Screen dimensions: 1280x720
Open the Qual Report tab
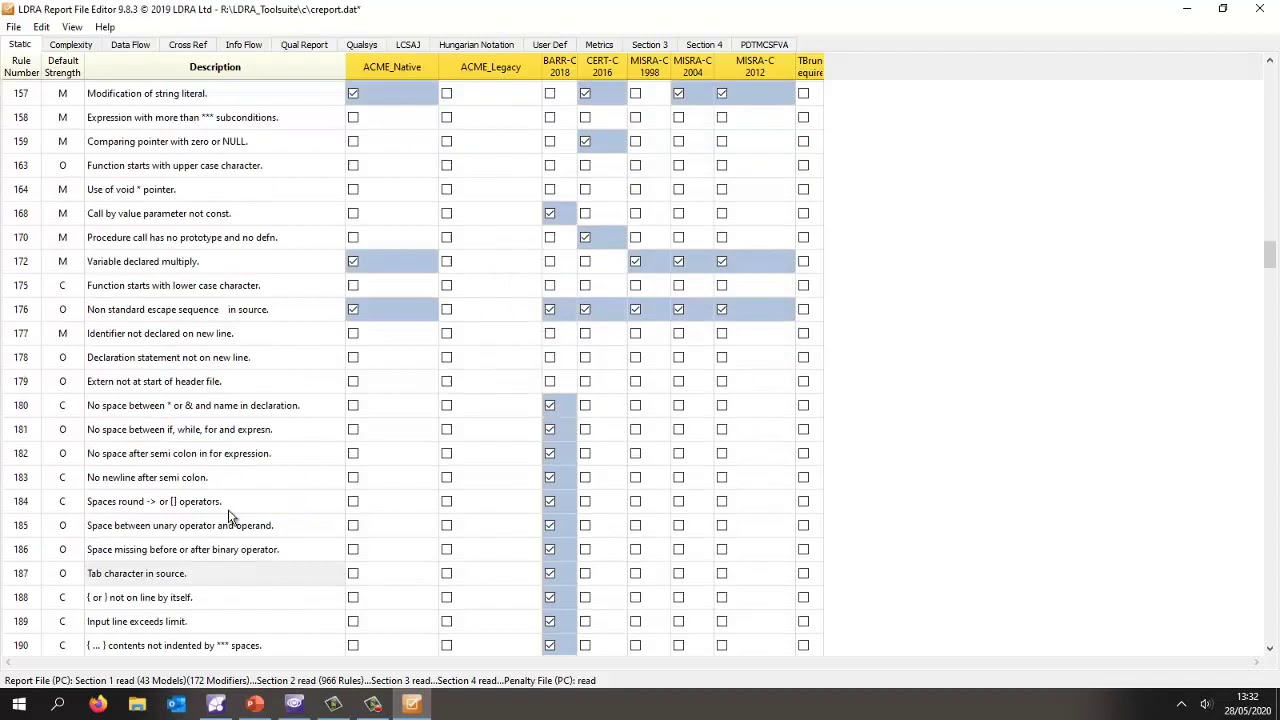click(304, 45)
